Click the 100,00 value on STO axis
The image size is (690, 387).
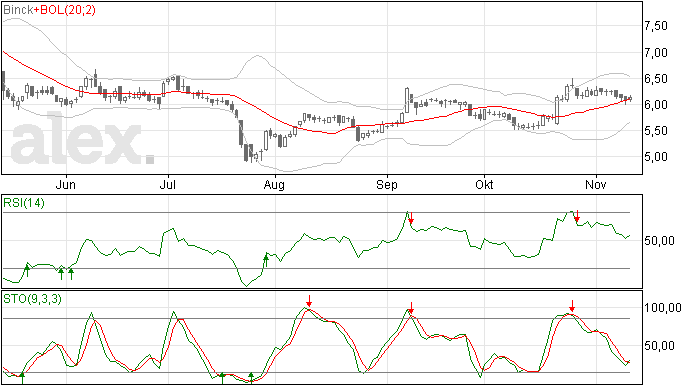click(663, 308)
